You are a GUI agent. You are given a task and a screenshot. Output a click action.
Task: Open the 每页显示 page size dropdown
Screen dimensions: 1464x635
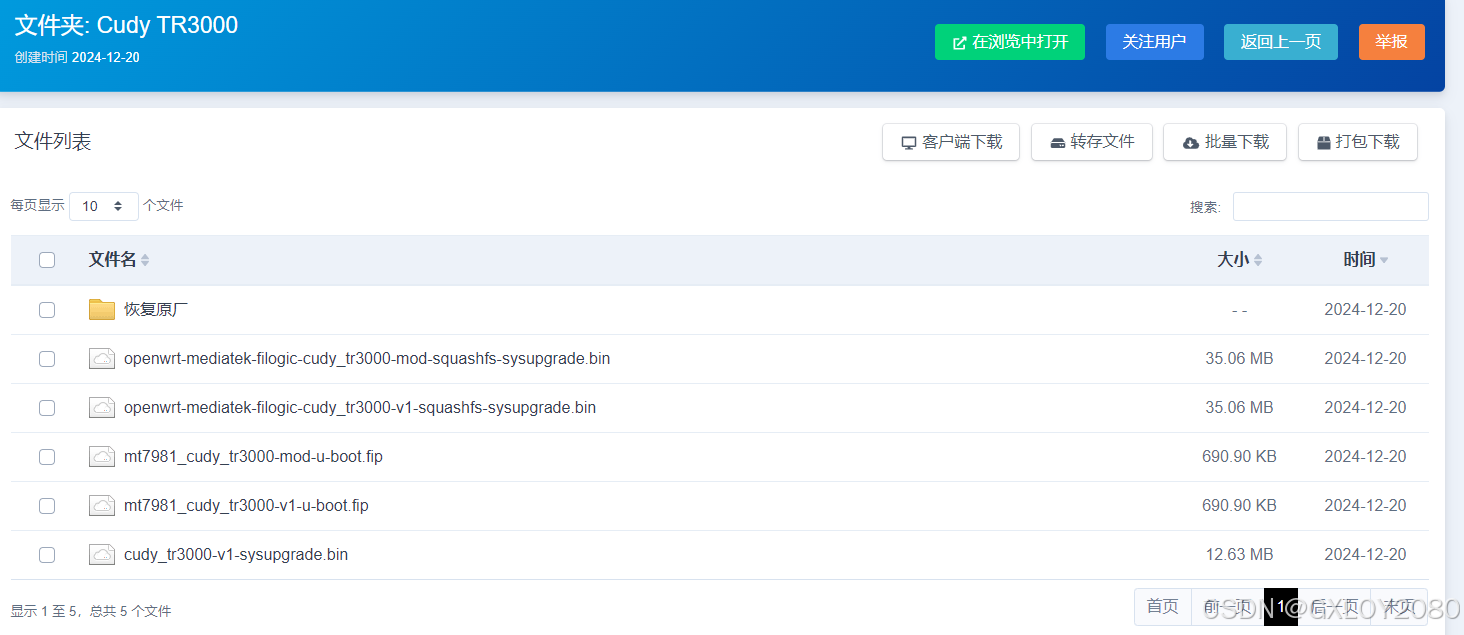coord(104,206)
